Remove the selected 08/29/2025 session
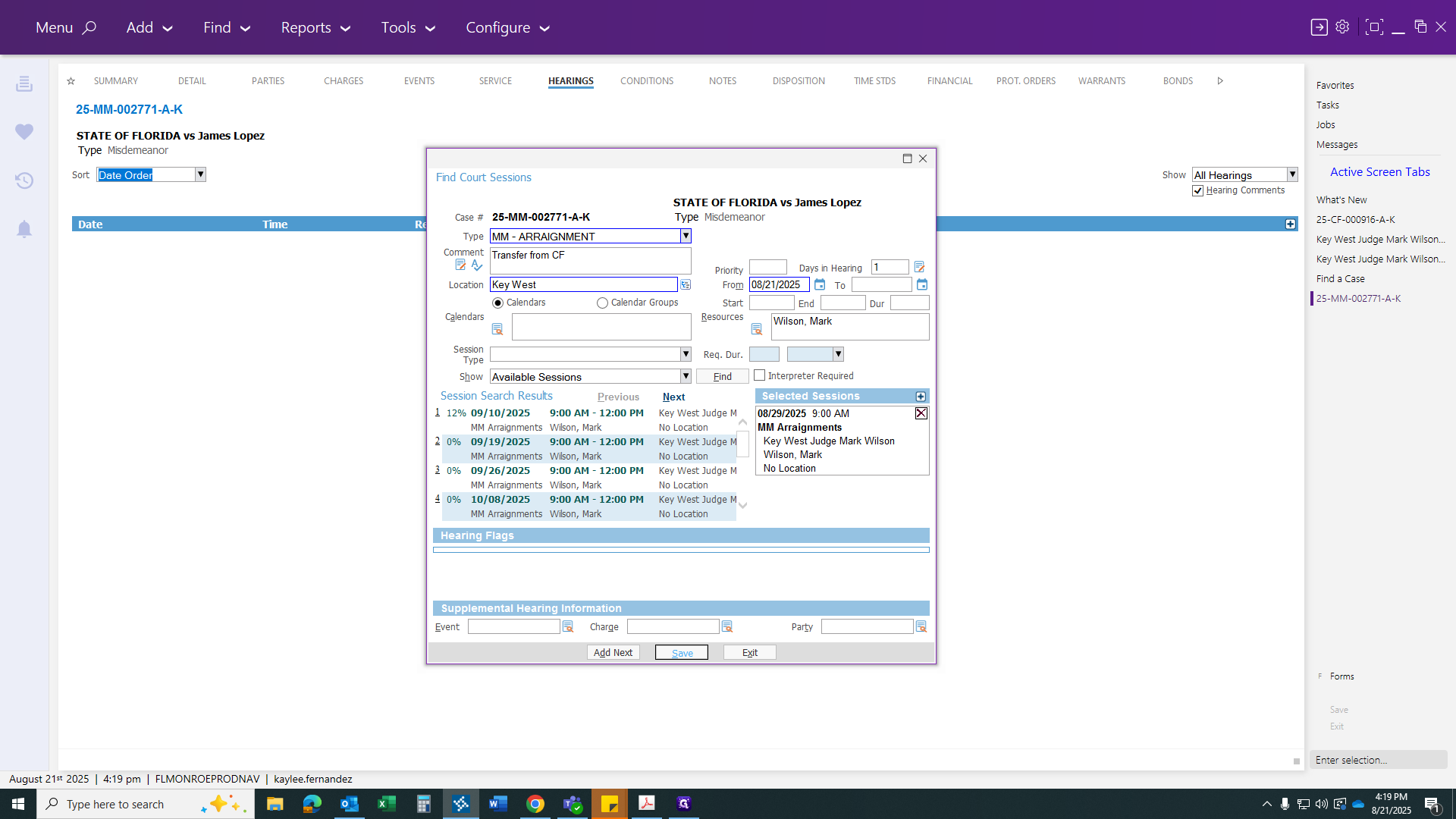This screenshot has width=1456, height=819. tap(921, 413)
